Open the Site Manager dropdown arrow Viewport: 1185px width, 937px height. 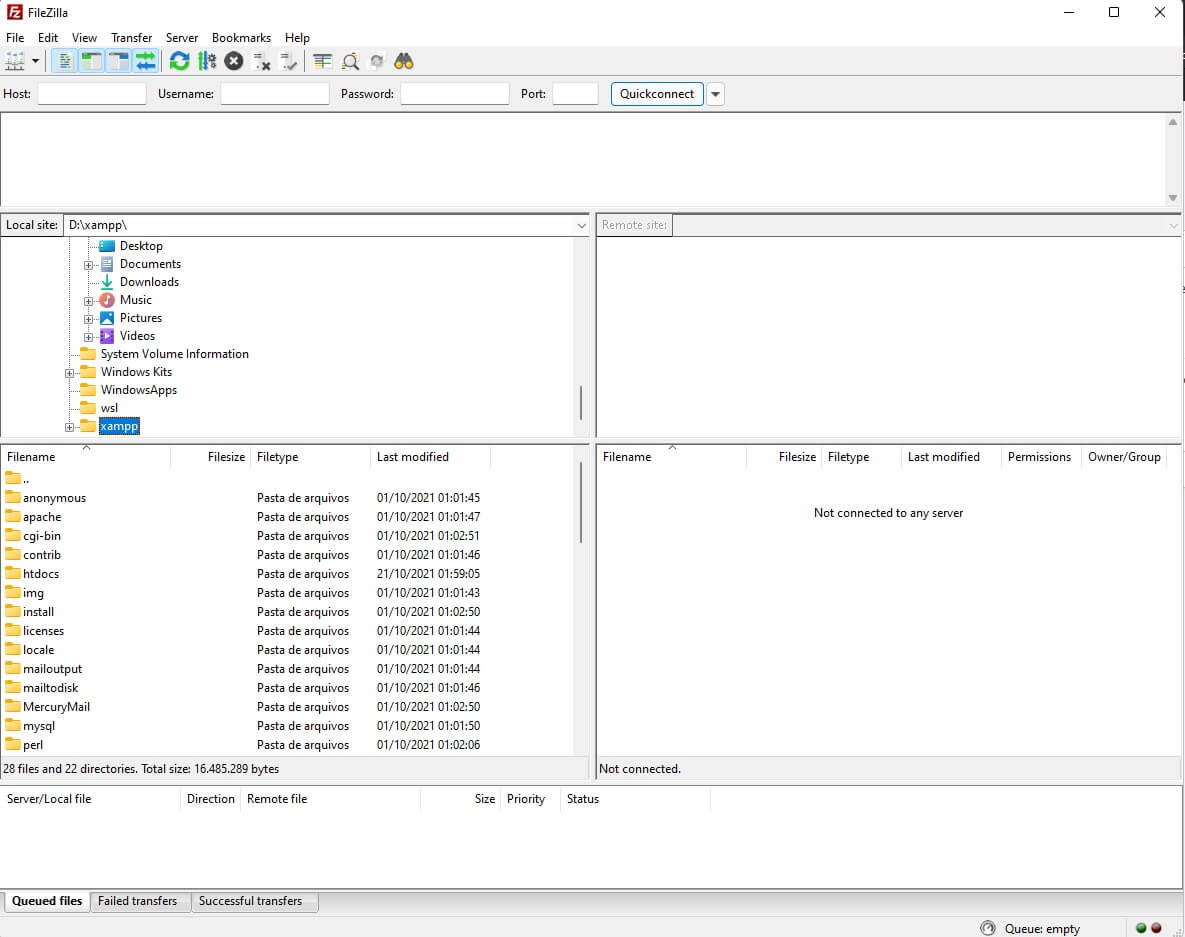(36, 61)
